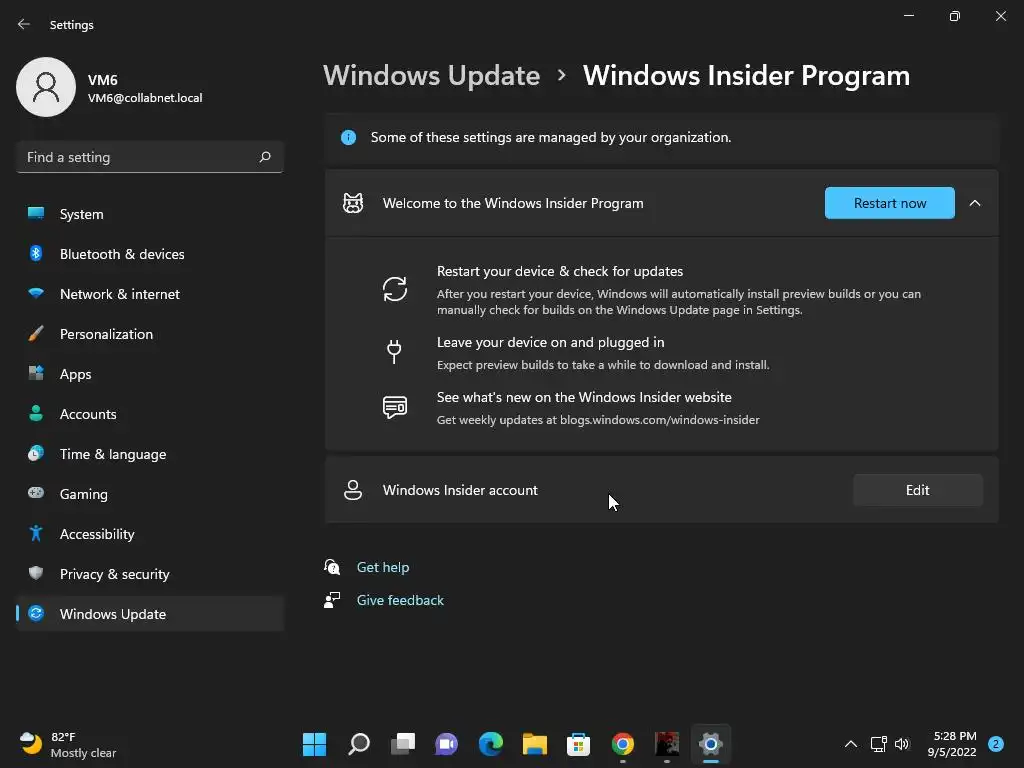Click the Windows Update sync icon in sidebar
This screenshot has height=768, width=1024.
tap(36, 613)
